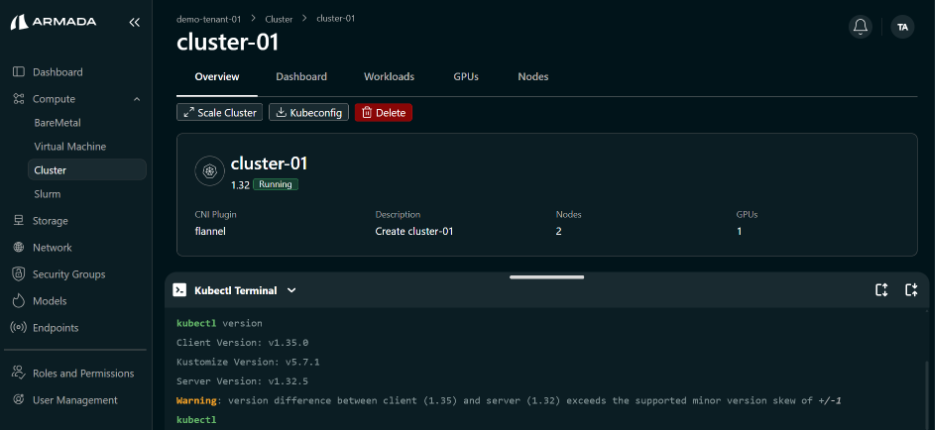Open the Kubectl Terminal dropdown arrow
The image size is (936, 430).
click(x=291, y=290)
